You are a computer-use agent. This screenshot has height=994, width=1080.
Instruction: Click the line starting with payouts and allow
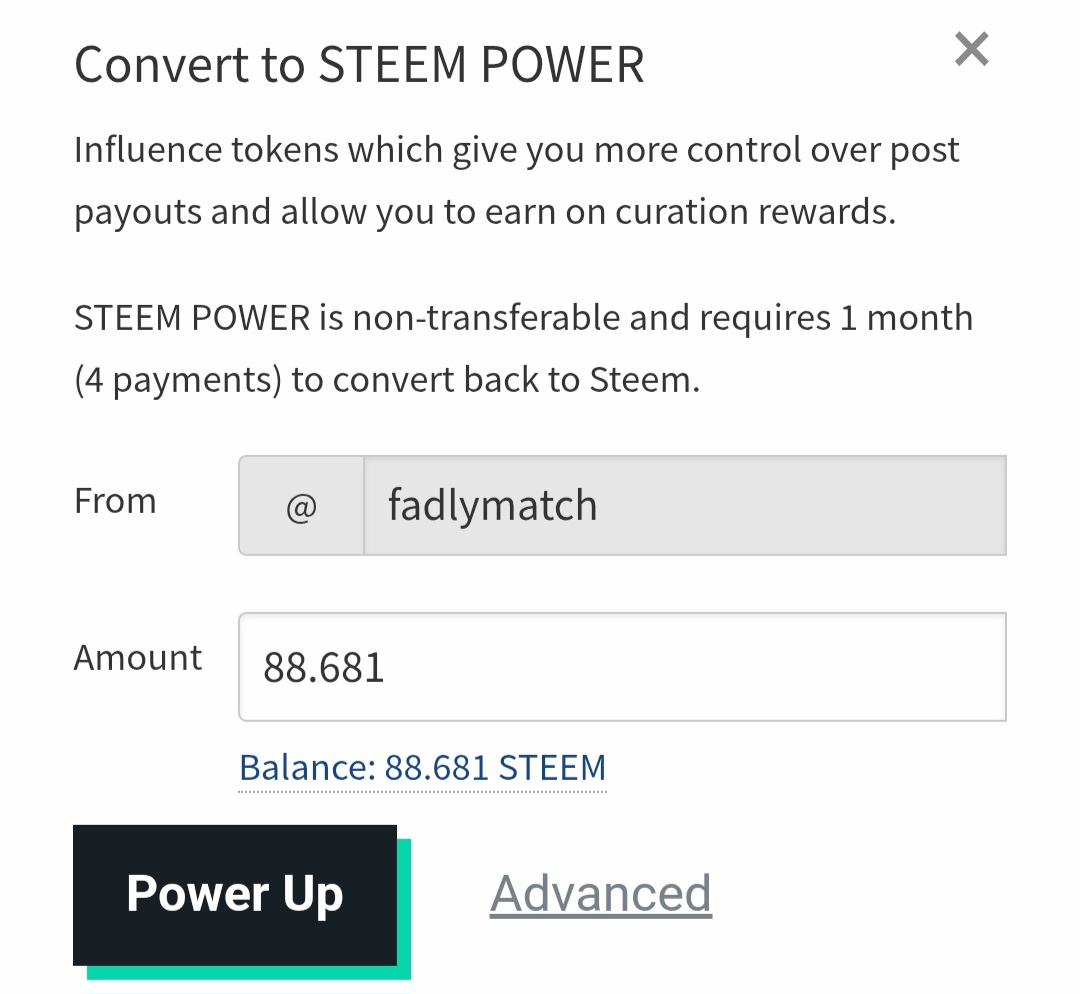(x=484, y=212)
